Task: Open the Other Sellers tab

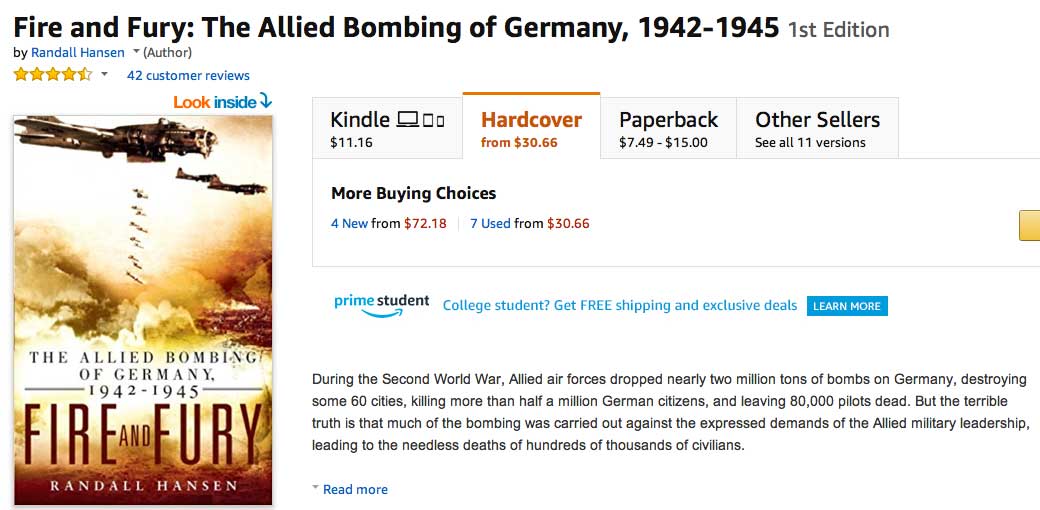Action: (x=817, y=129)
